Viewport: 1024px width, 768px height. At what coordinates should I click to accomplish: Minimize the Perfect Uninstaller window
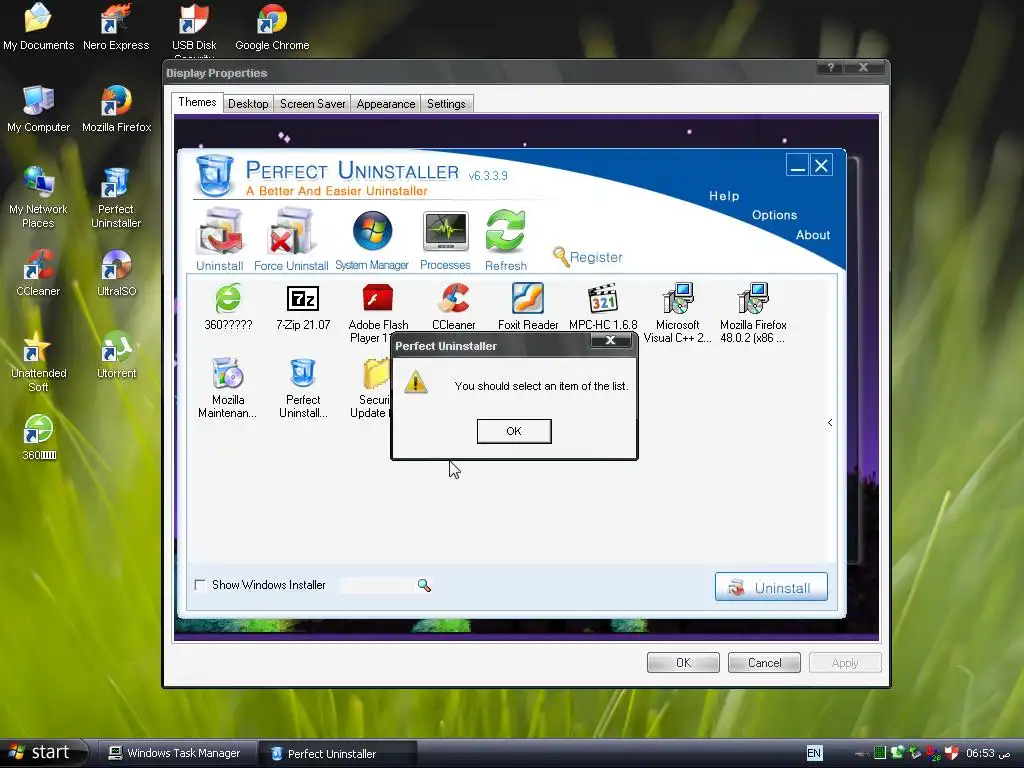click(x=797, y=165)
